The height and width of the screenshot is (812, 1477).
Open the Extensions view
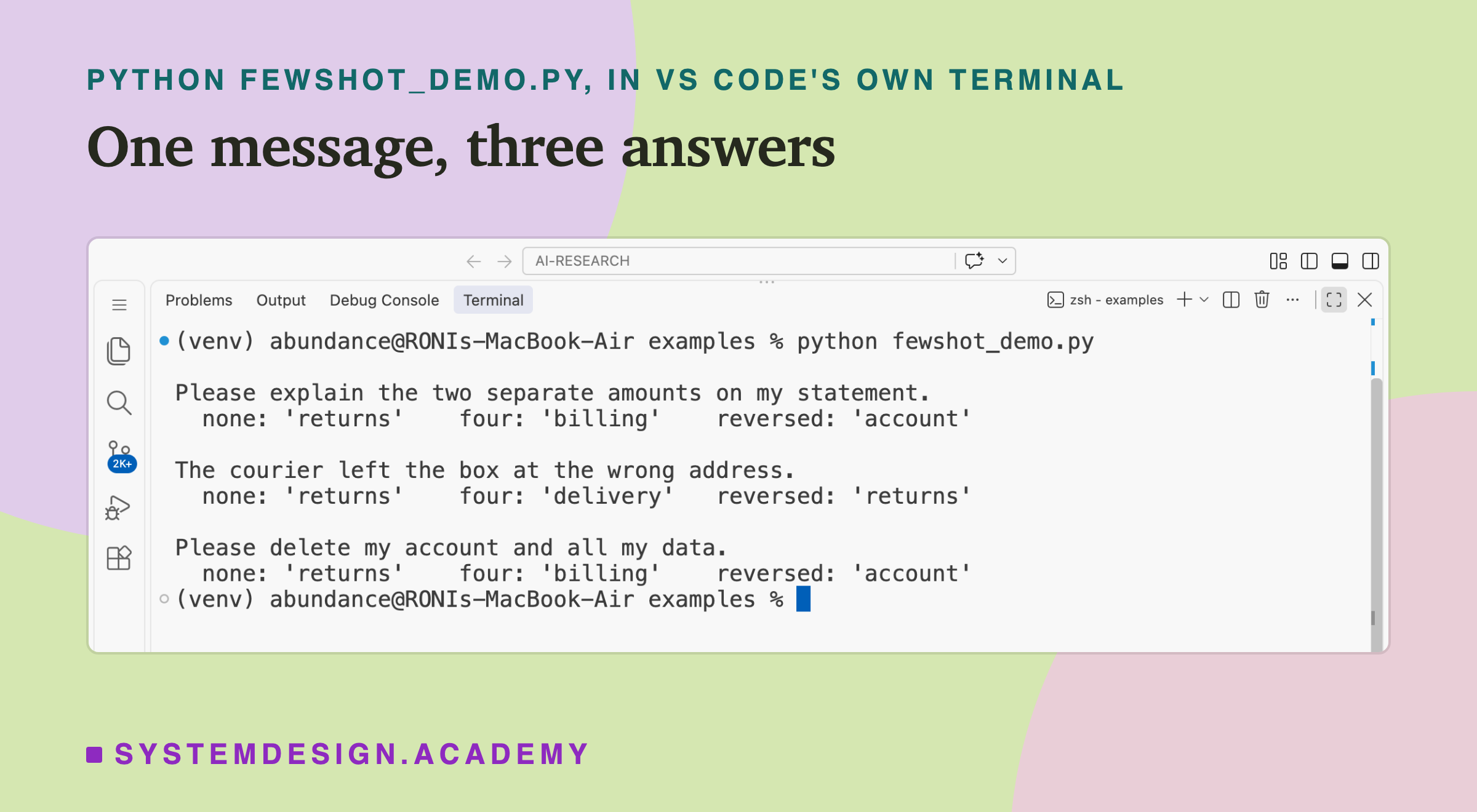119,558
